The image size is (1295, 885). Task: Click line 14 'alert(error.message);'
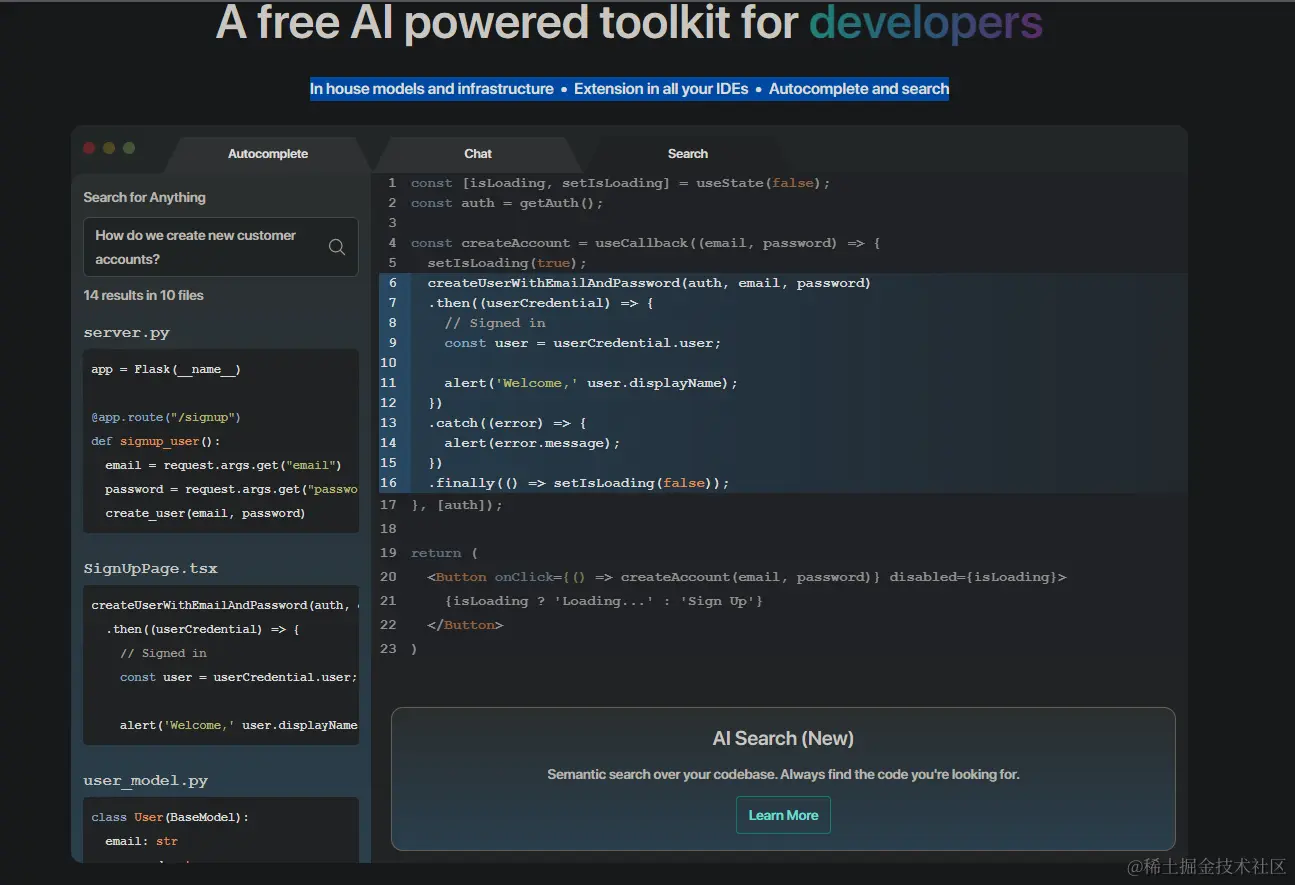533,443
